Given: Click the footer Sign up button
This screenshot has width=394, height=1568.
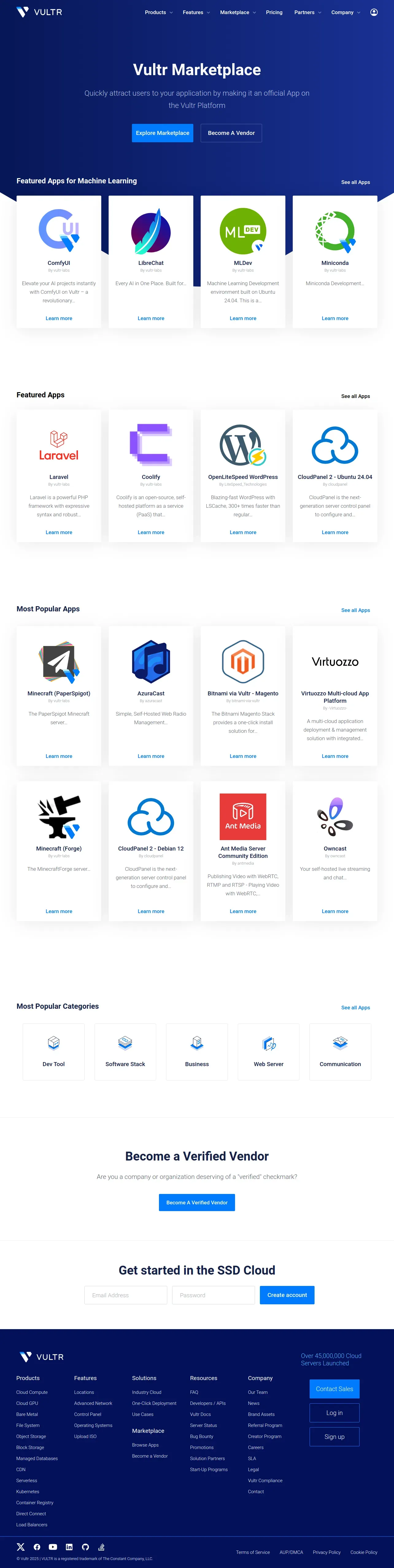Looking at the screenshot, I should [x=334, y=1436].
